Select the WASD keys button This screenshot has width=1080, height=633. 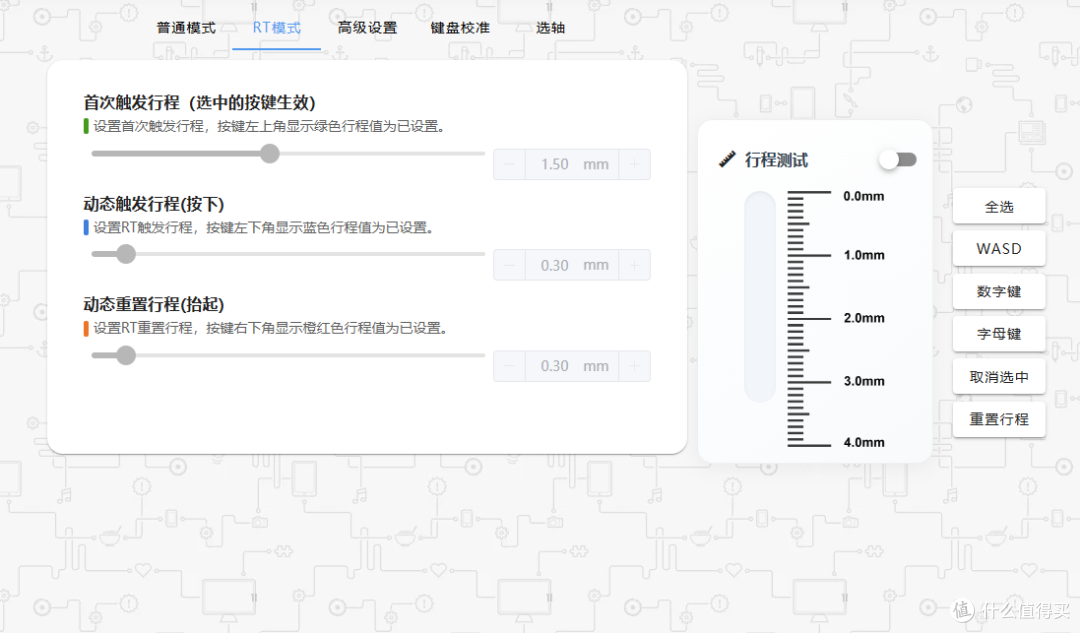(x=999, y=249)
